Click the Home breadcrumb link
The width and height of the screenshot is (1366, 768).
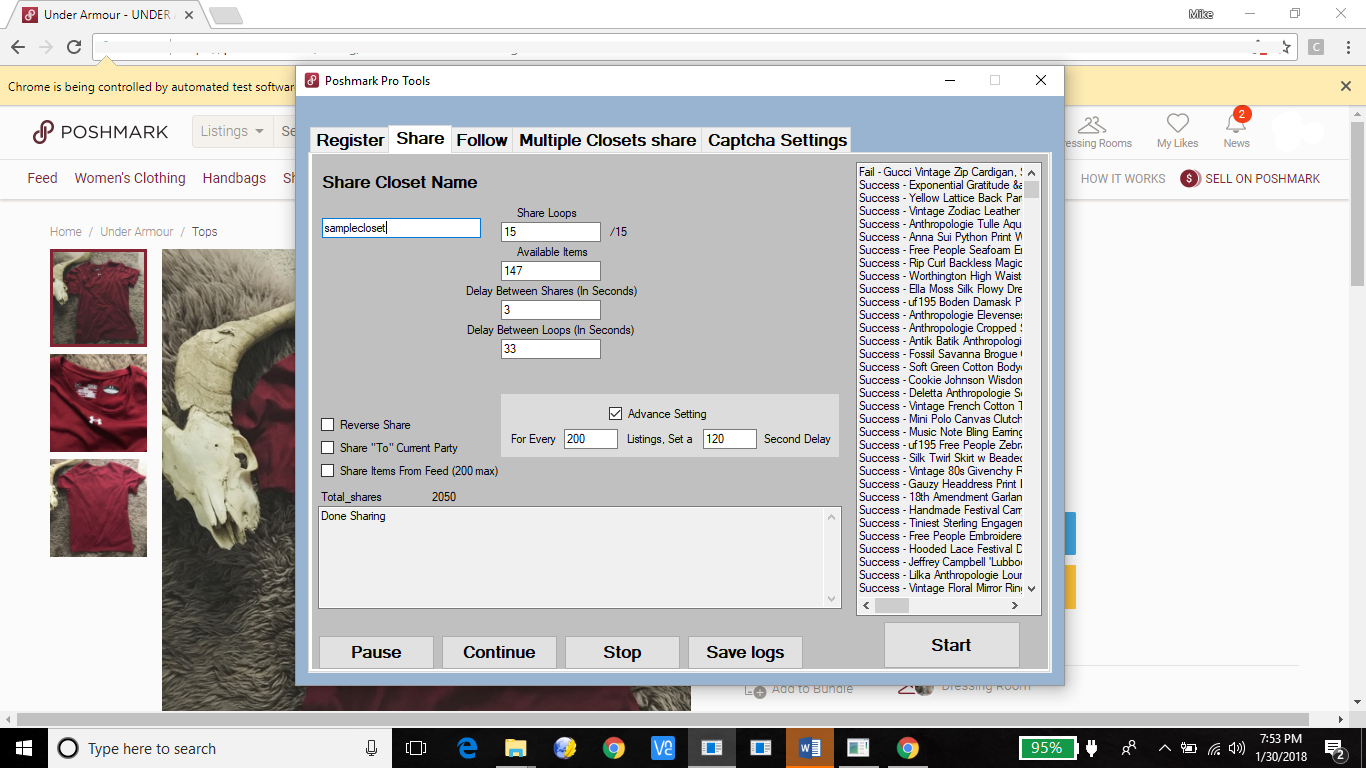(66, 231)
